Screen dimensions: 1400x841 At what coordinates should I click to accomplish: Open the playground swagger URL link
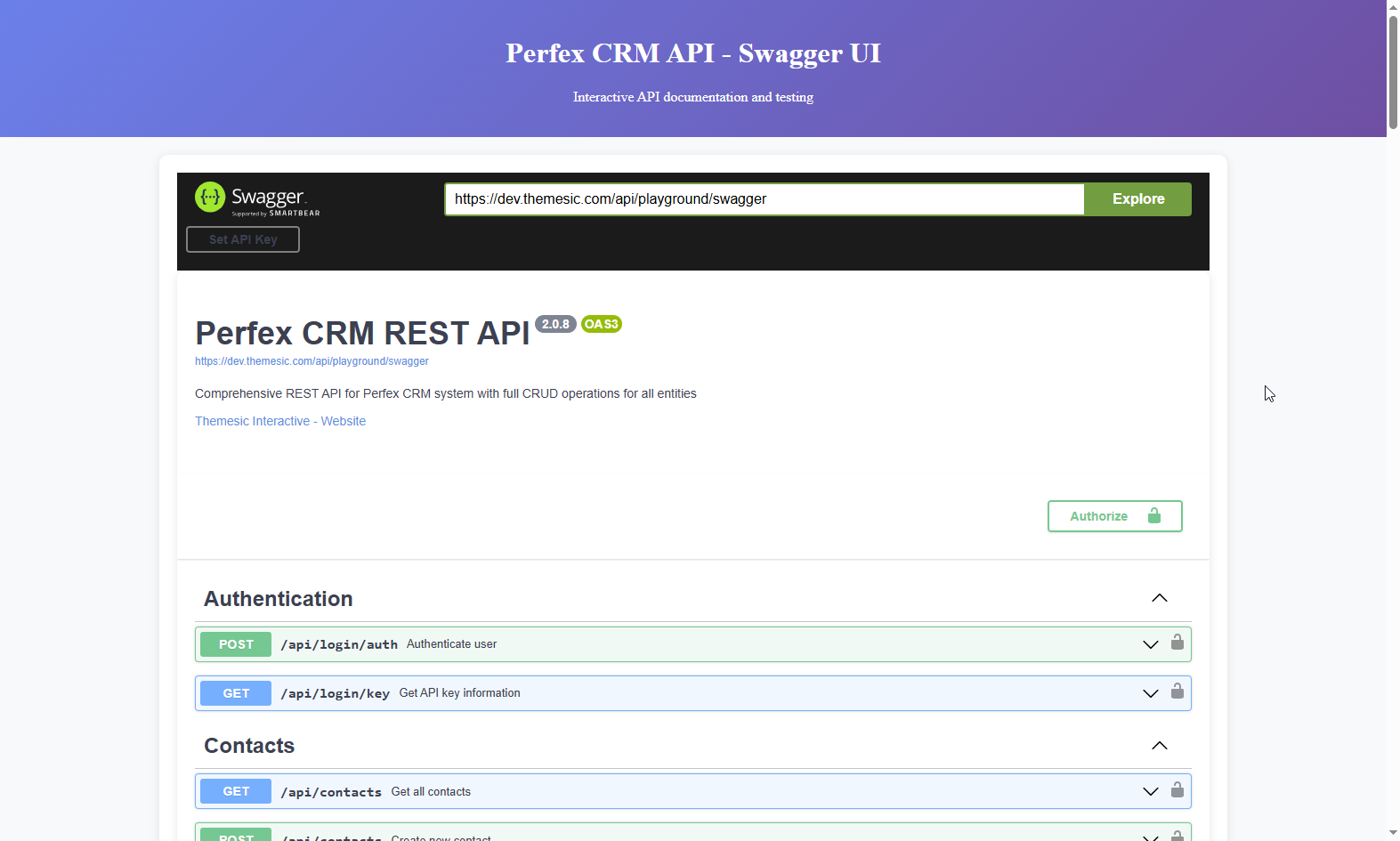[312, 361]
